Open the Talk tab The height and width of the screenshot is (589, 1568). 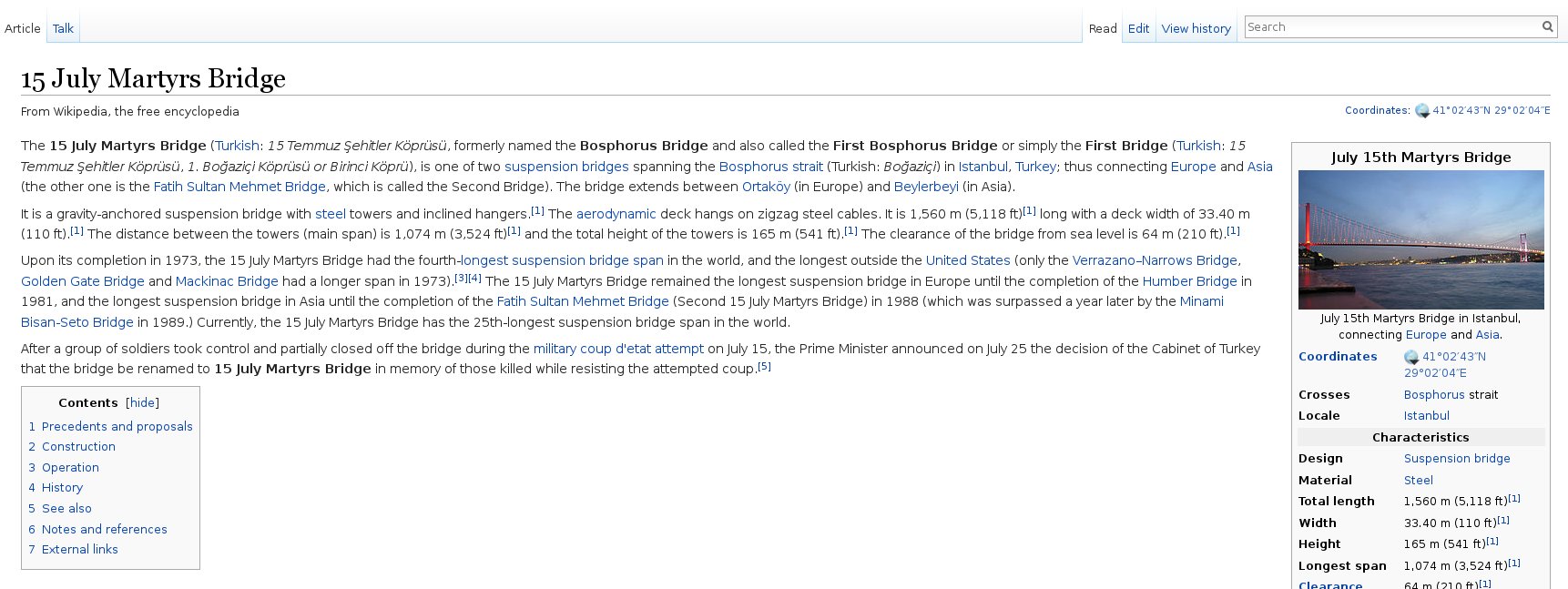pos(63,28)
